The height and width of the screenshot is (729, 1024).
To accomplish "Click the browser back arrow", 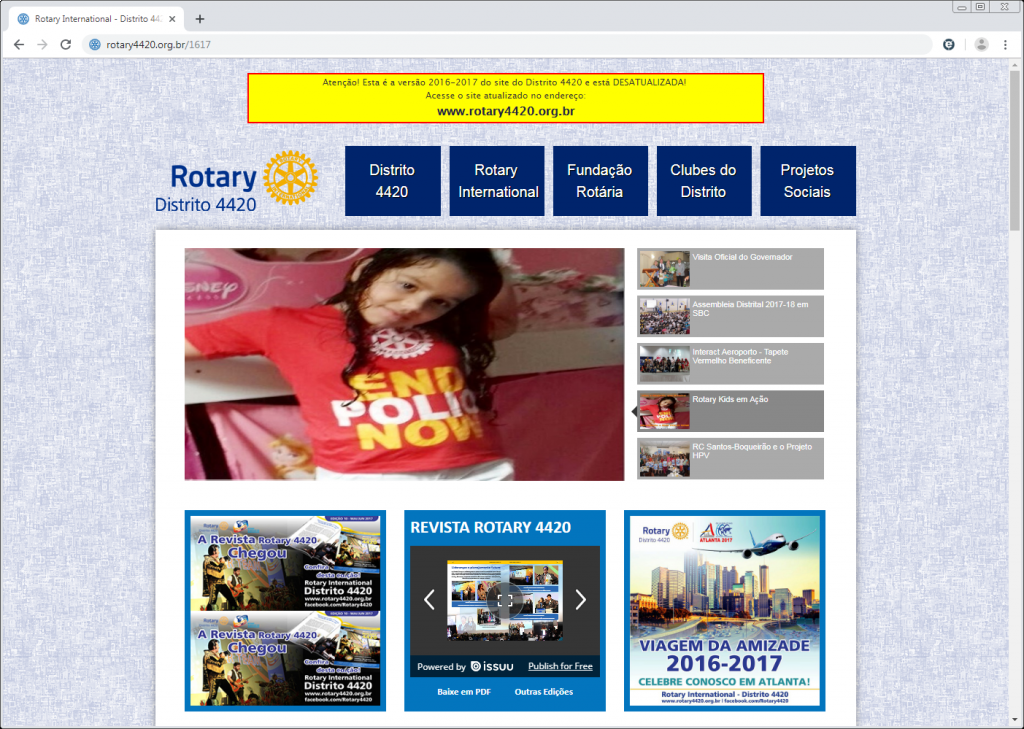I will pos(18,45).
